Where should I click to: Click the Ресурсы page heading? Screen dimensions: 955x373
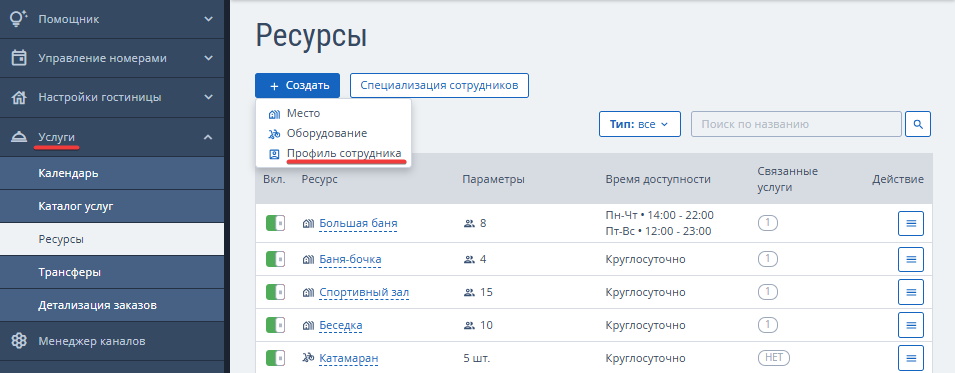311,36
